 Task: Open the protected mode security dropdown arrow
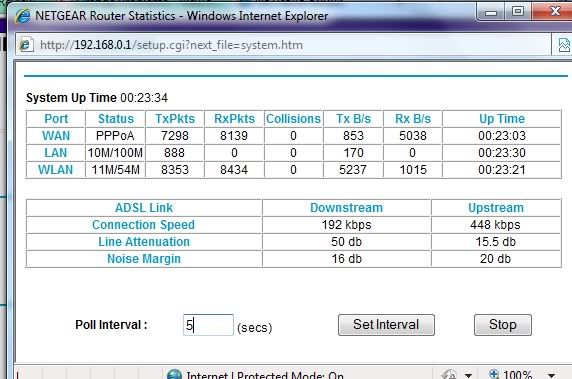point(468,375)
